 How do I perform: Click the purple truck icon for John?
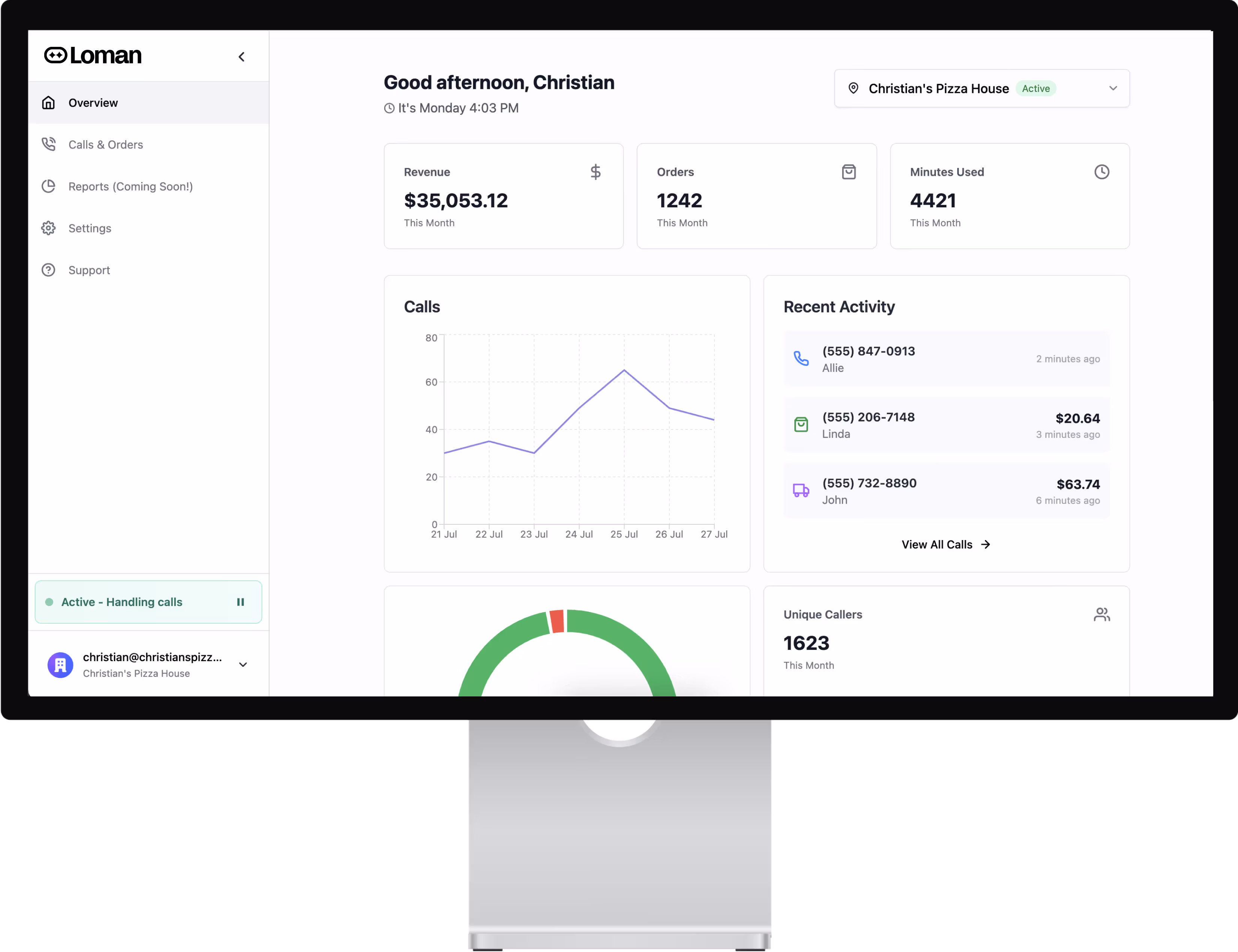tap(801, 491)
